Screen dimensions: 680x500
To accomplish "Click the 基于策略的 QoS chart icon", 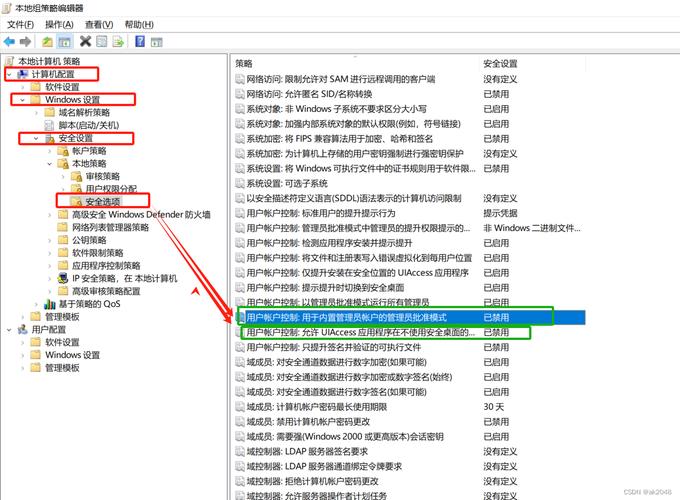I will pyautogui.click(x=50, y=304).
